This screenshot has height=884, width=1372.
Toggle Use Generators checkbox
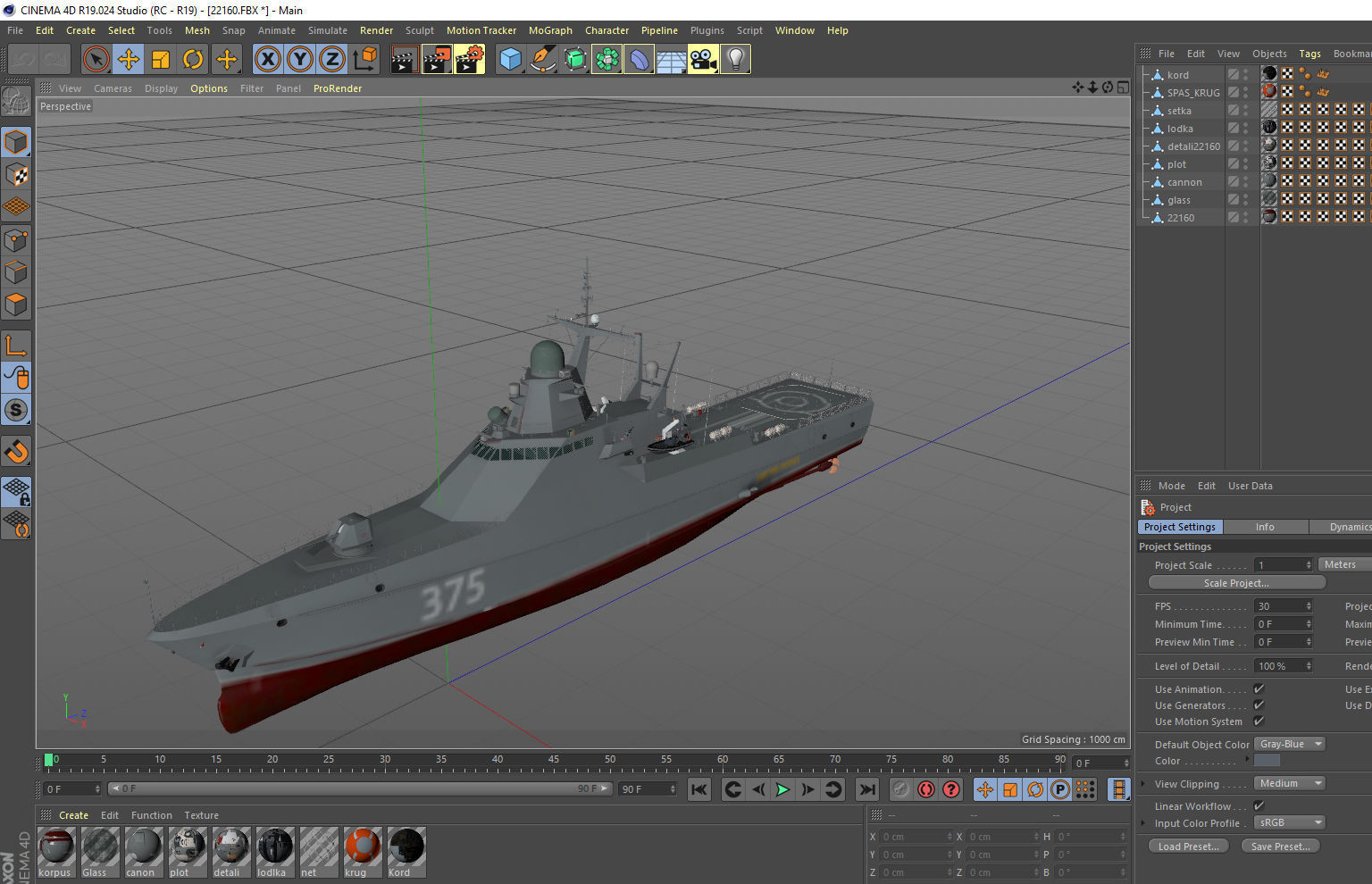[1259, 705]
